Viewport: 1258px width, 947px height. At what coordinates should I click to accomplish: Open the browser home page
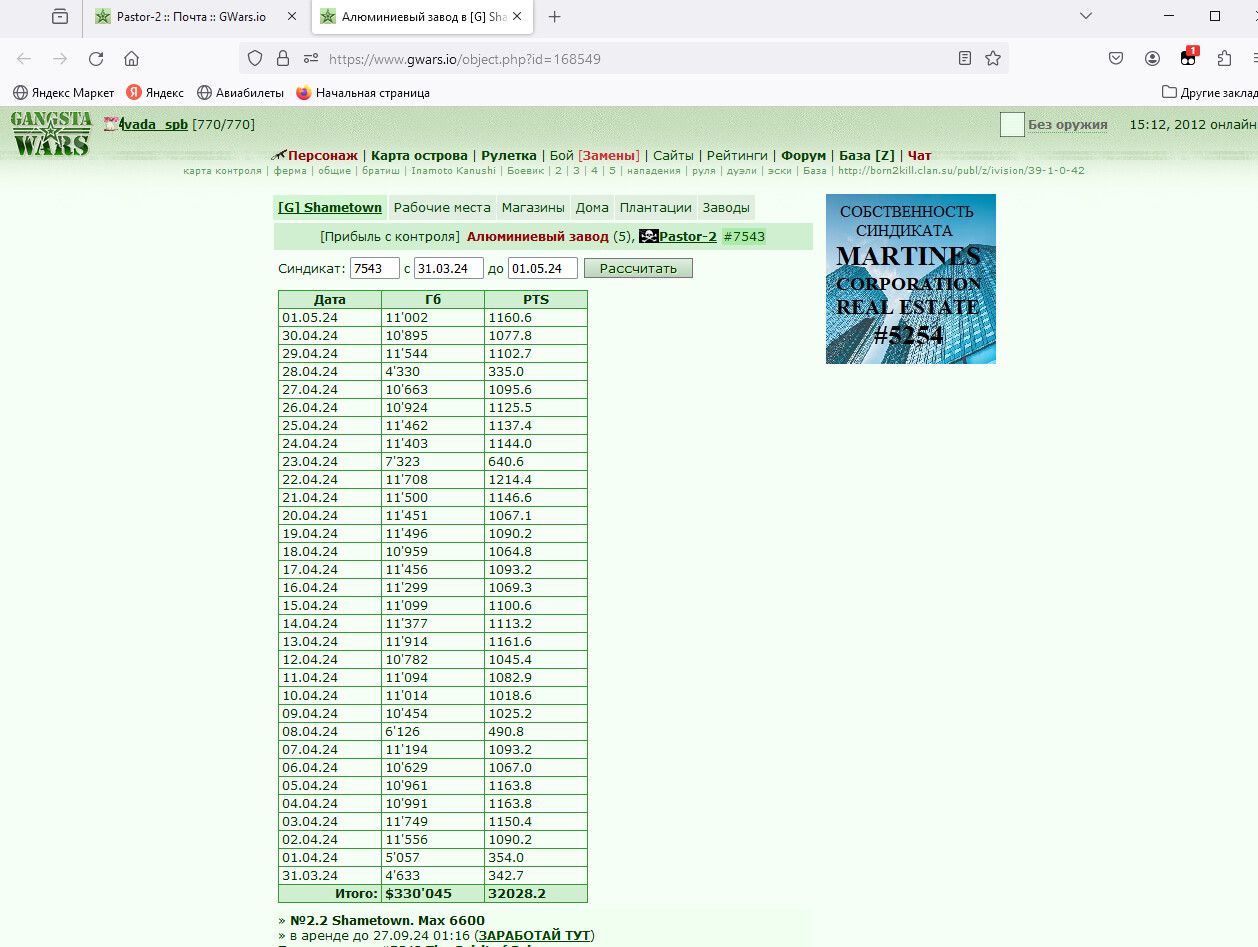(131, 59)
